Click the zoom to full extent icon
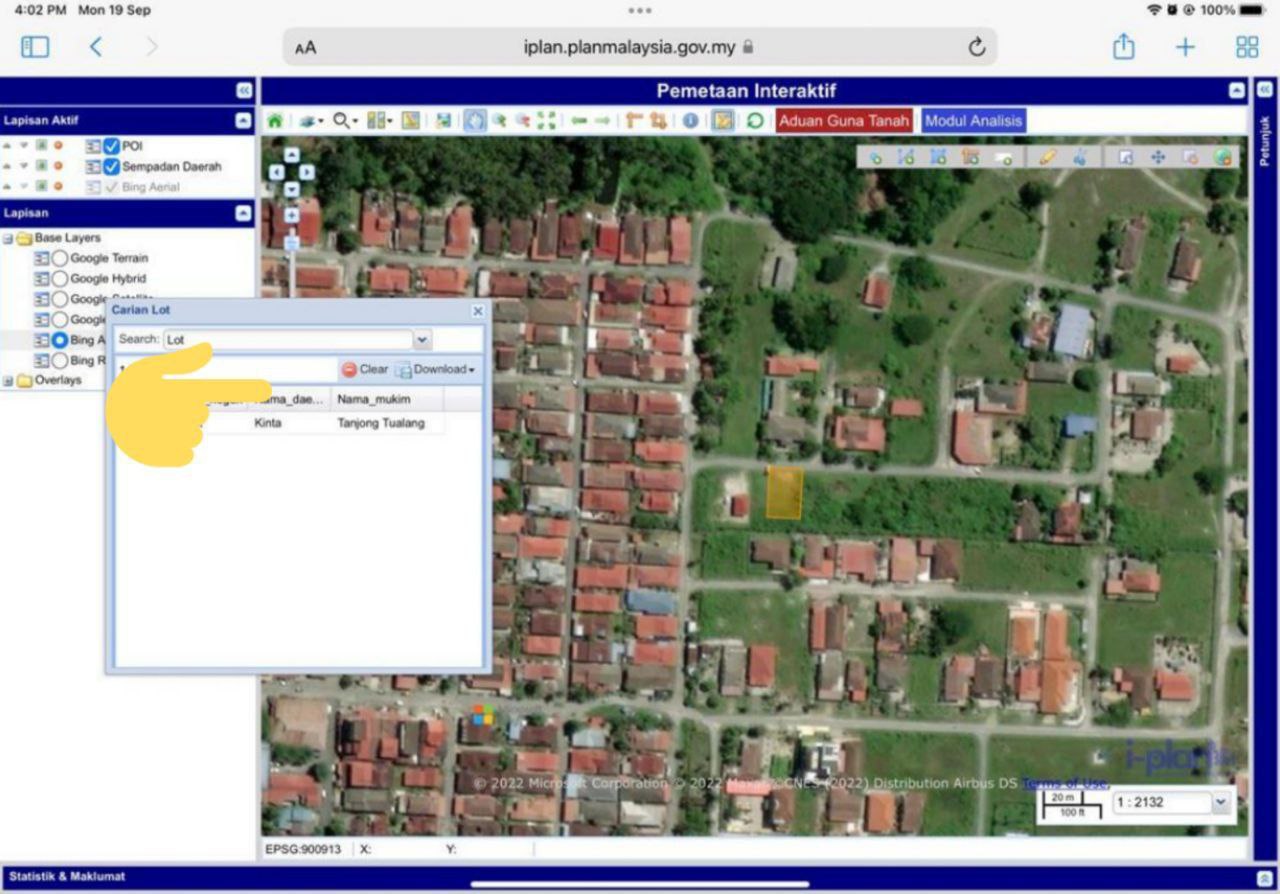This screenshot has height=894, width=1280. pos(546,121)
